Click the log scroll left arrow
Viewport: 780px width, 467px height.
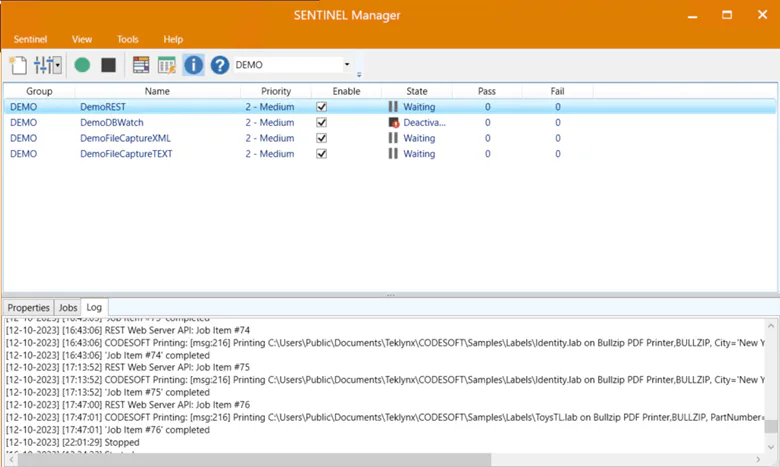tap(11, 460)
